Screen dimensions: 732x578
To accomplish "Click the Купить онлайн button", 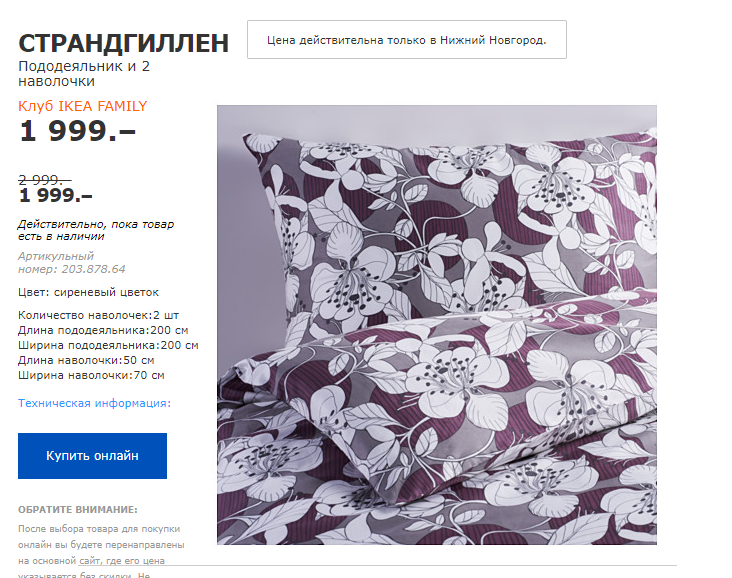I will 92,456.
